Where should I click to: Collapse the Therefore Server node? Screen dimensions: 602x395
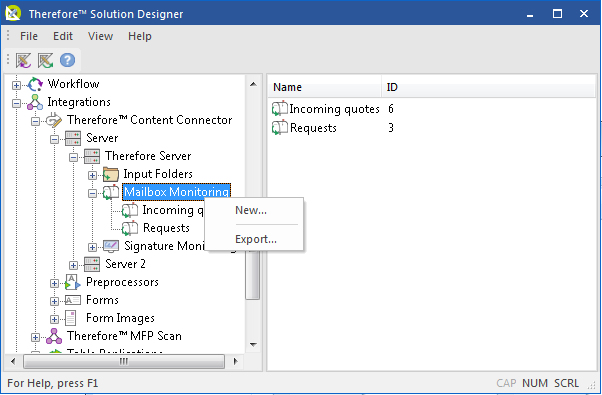tap(73, 157)
